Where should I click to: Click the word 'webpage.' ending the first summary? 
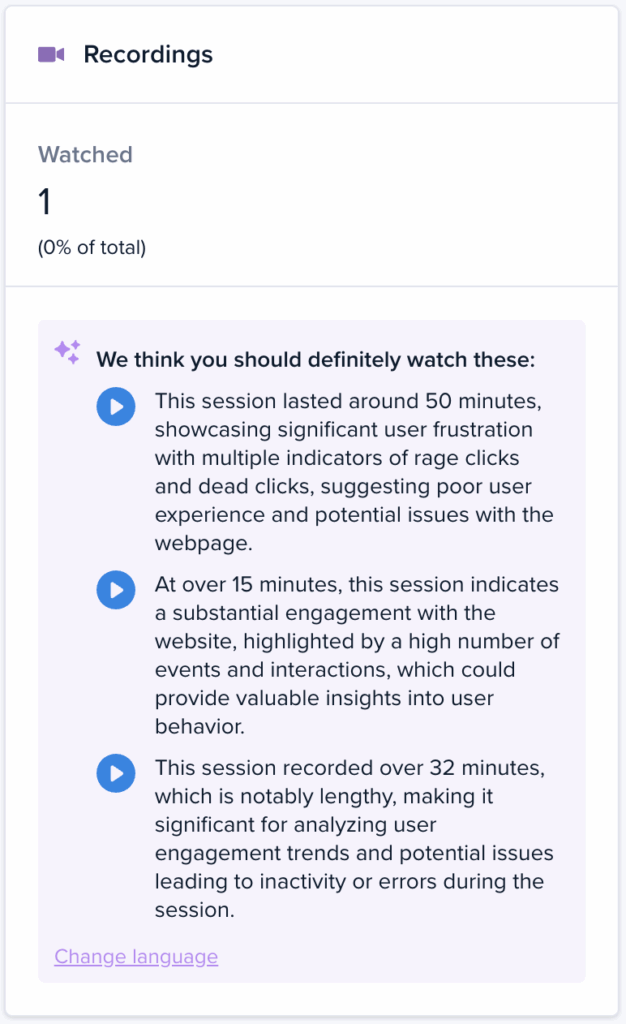click(x=204, y=543)
